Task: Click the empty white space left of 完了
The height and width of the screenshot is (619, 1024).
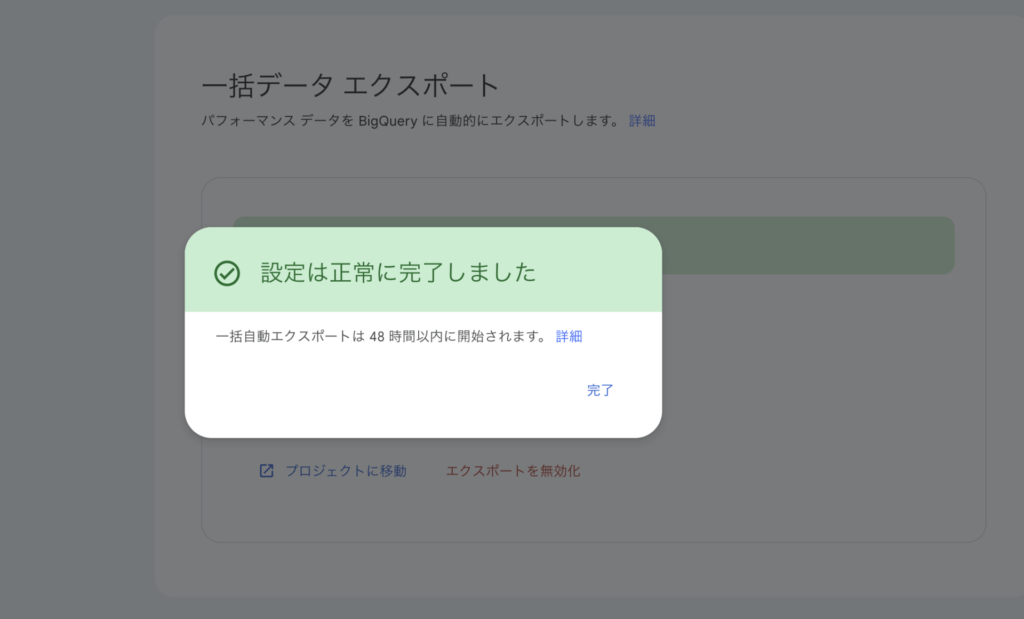Action: (400, 390)
